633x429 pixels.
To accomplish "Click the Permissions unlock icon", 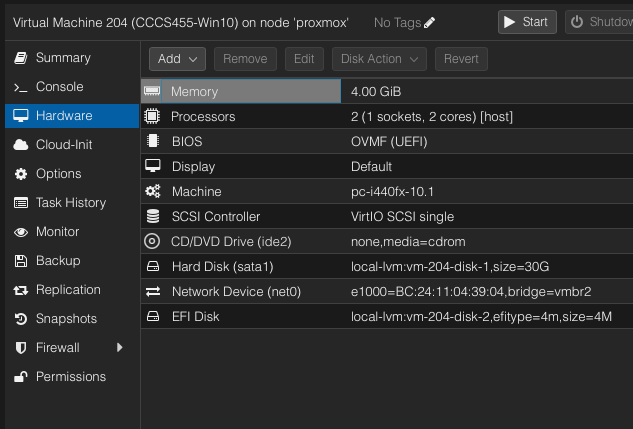I will (21, 377).
